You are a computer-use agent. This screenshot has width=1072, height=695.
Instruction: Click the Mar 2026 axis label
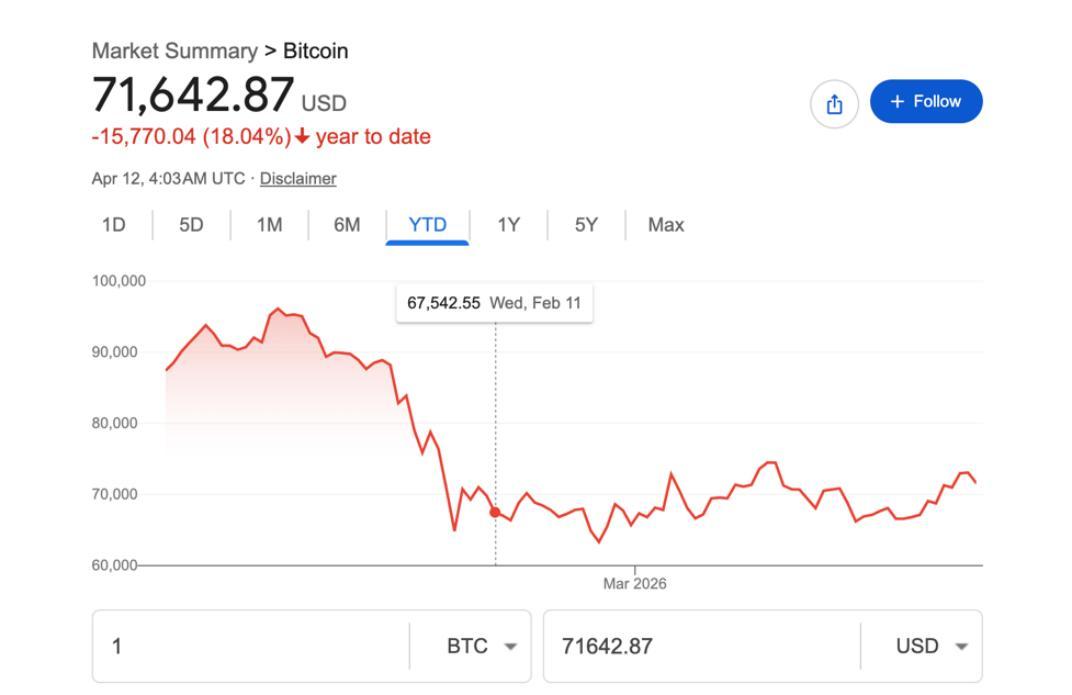pyautogui.click(x=634, y=584)
